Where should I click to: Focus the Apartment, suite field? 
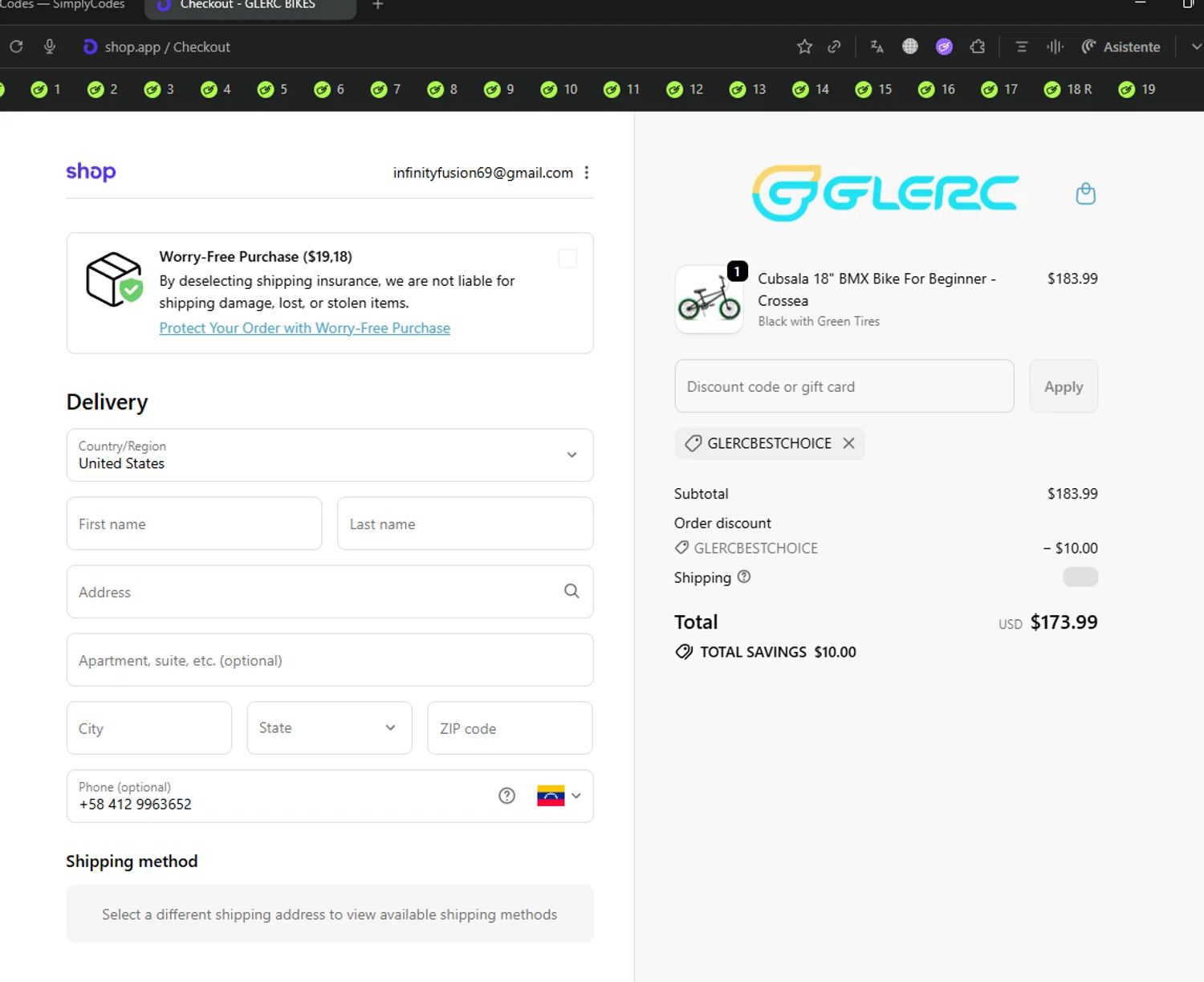(330, 660)
